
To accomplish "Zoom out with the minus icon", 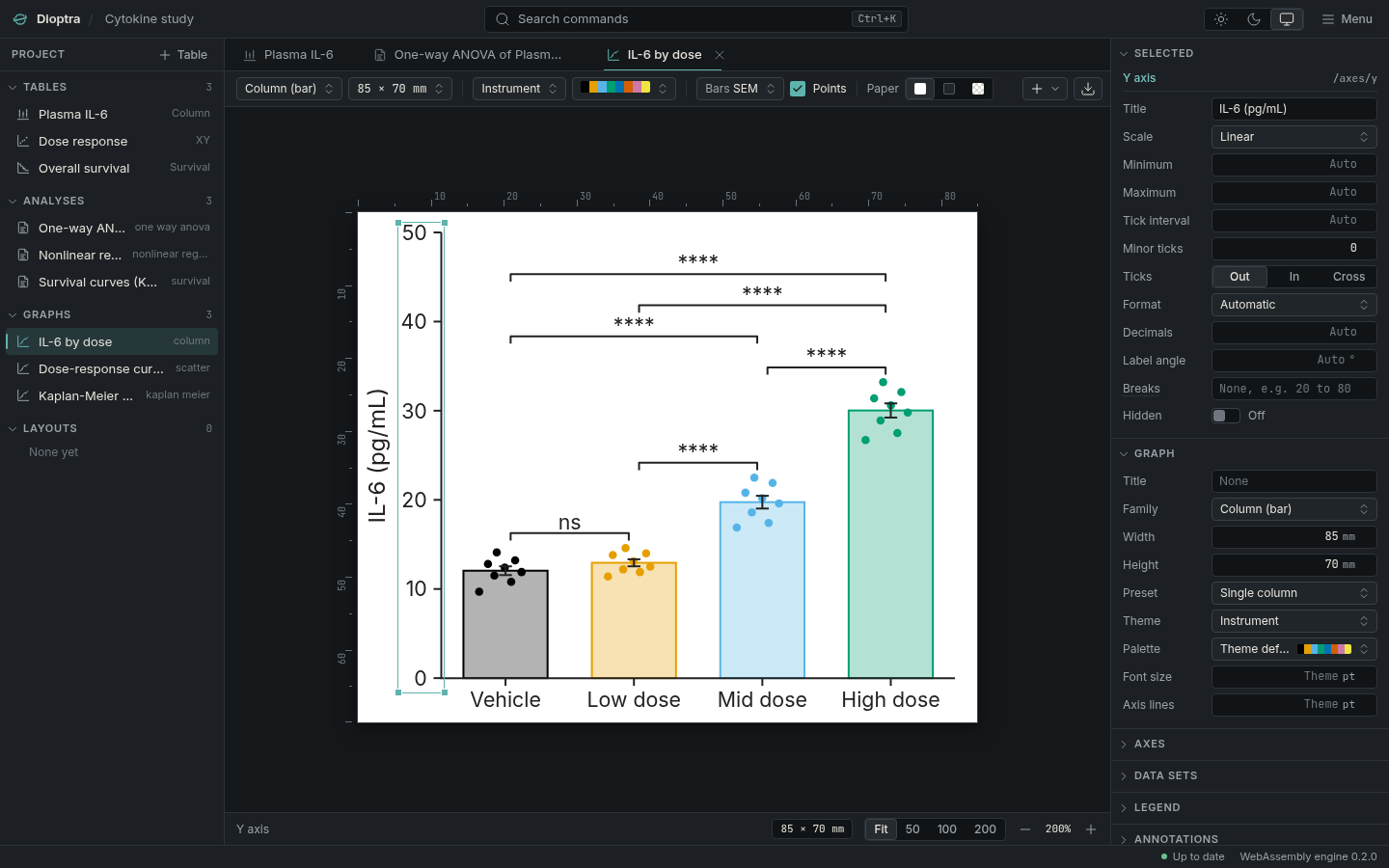I will point(1025,829).
